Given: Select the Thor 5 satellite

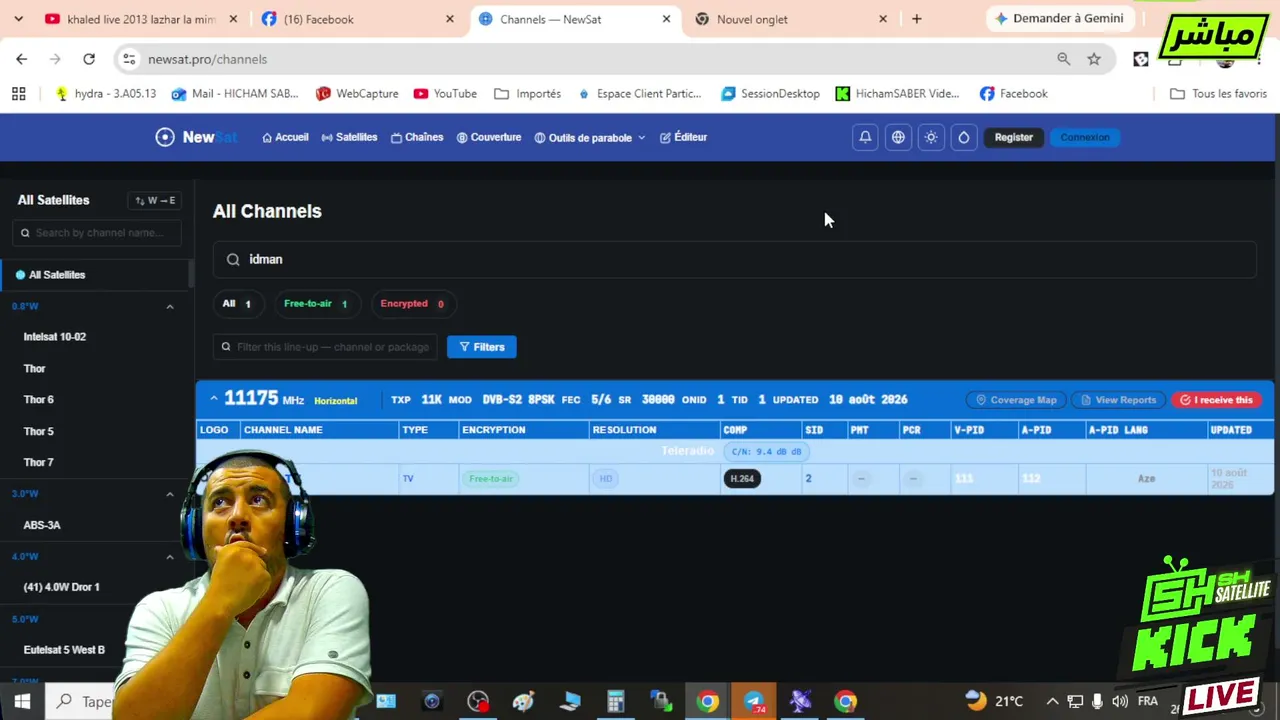Looking at the screenshot, I should [x=39, y=431].
